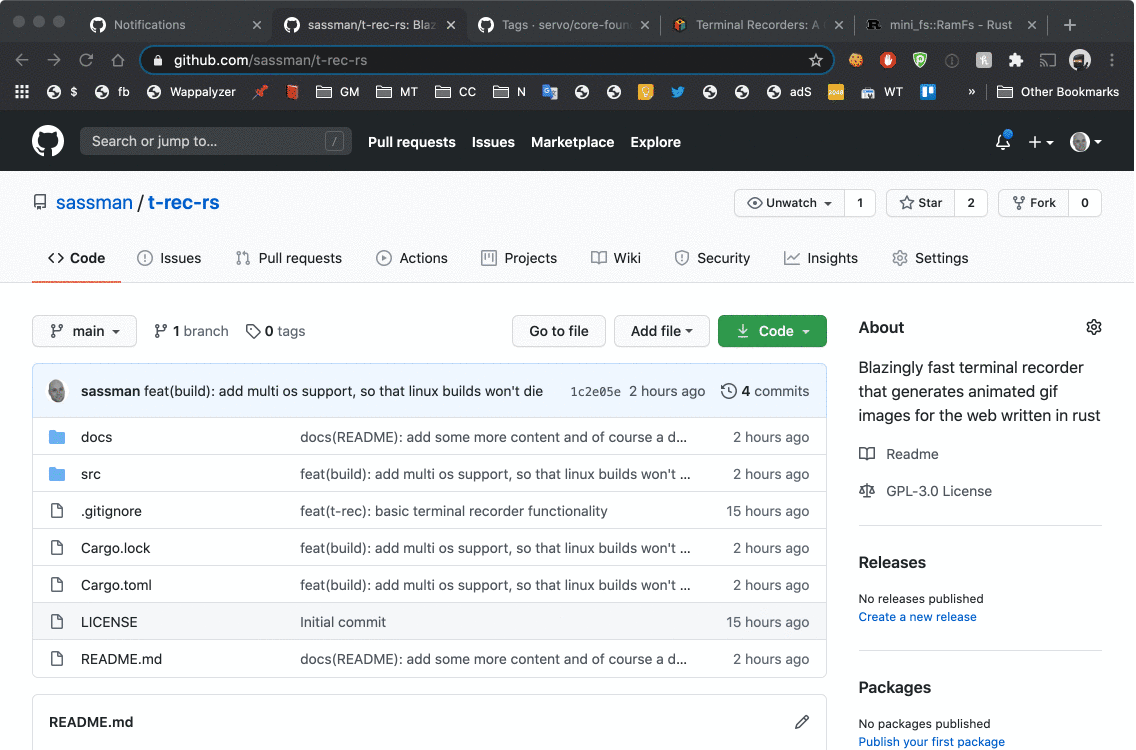Open the Chrome apps grid icon

click(22, 92)
